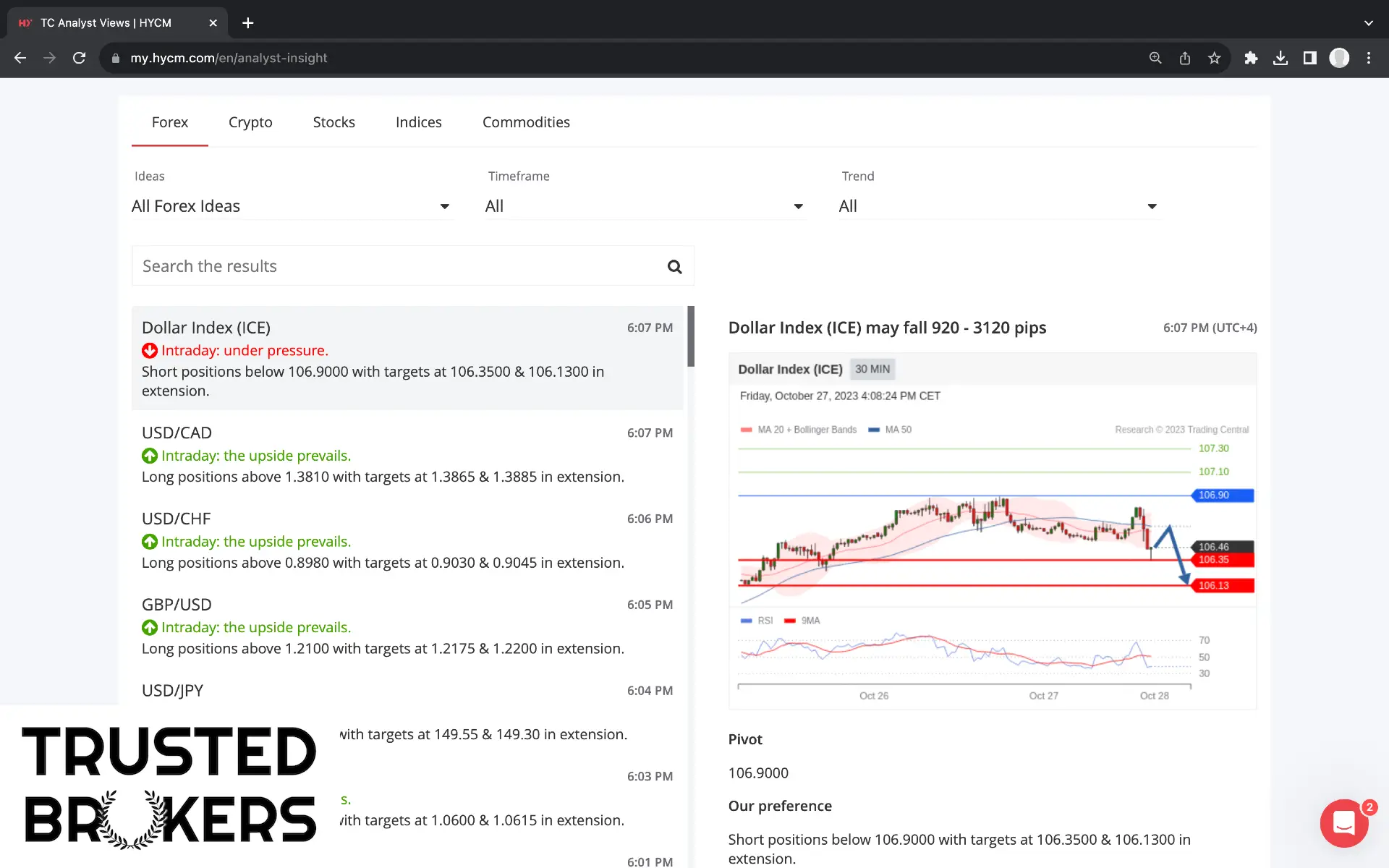This screenshot has width=1389, height=868.
Task: Switch to the Crypto tab
Action: tap(250, 122)
